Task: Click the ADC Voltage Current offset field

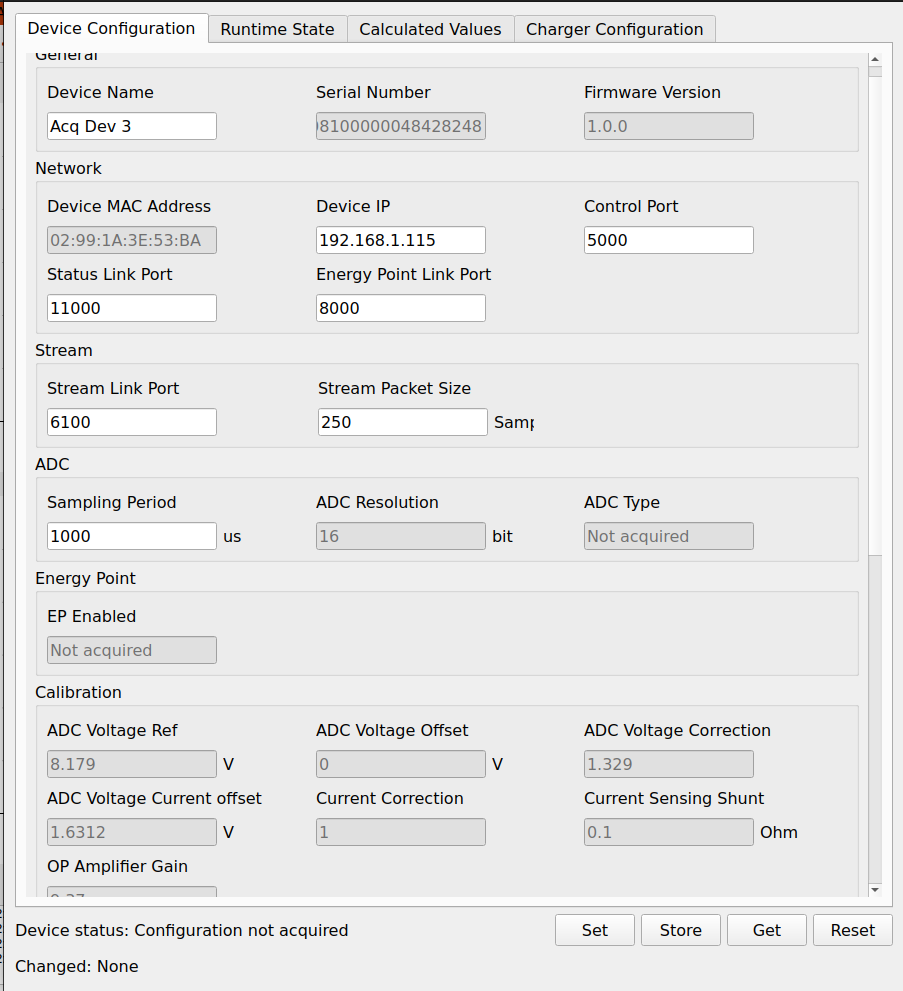Action: click(132, 832)
